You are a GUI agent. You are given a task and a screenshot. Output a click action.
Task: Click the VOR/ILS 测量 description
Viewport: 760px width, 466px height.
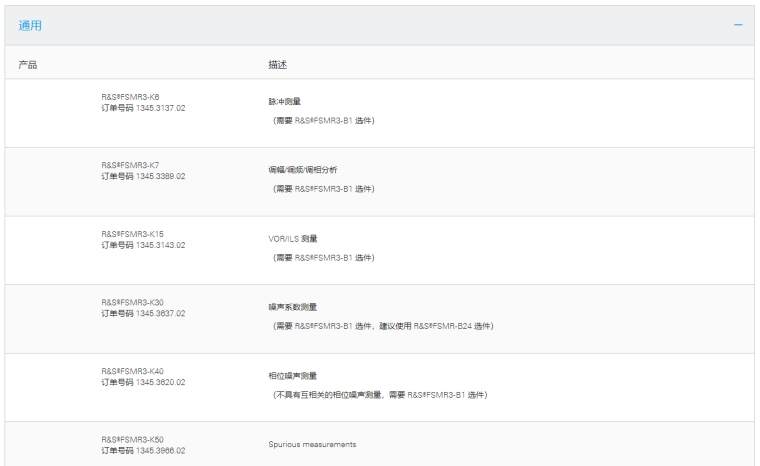click(287, 238)
